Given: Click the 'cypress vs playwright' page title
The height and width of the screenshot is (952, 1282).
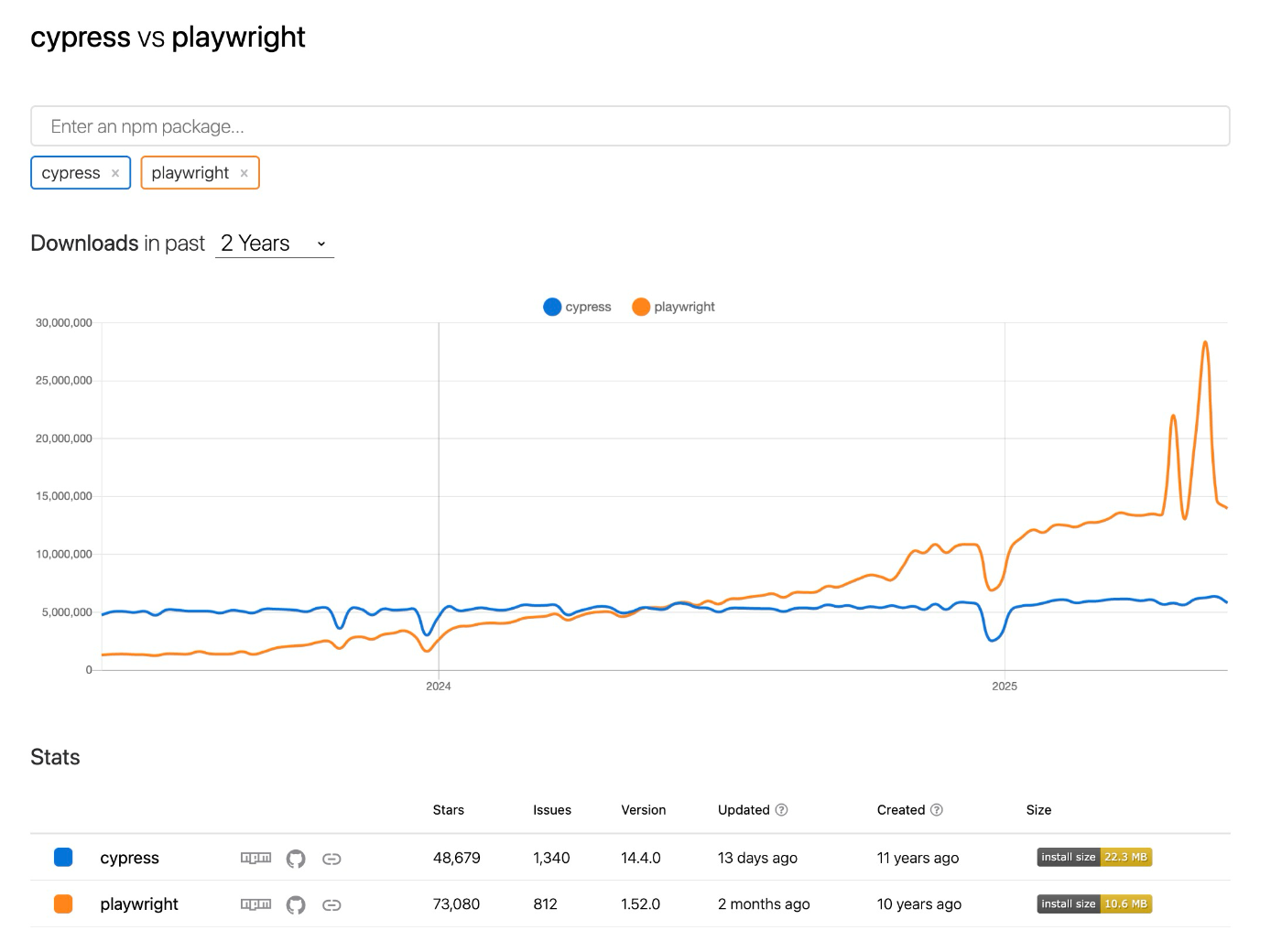Looking at the screenshot, I should pyautogui.click(x=168, y=38).
